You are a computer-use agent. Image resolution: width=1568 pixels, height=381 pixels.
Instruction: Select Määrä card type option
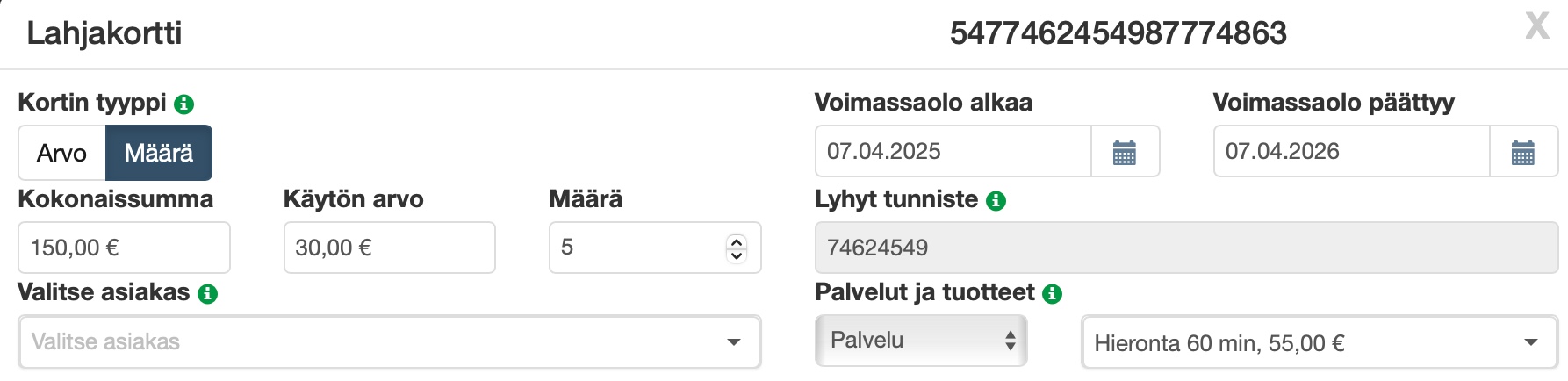(x=159, y=153)
